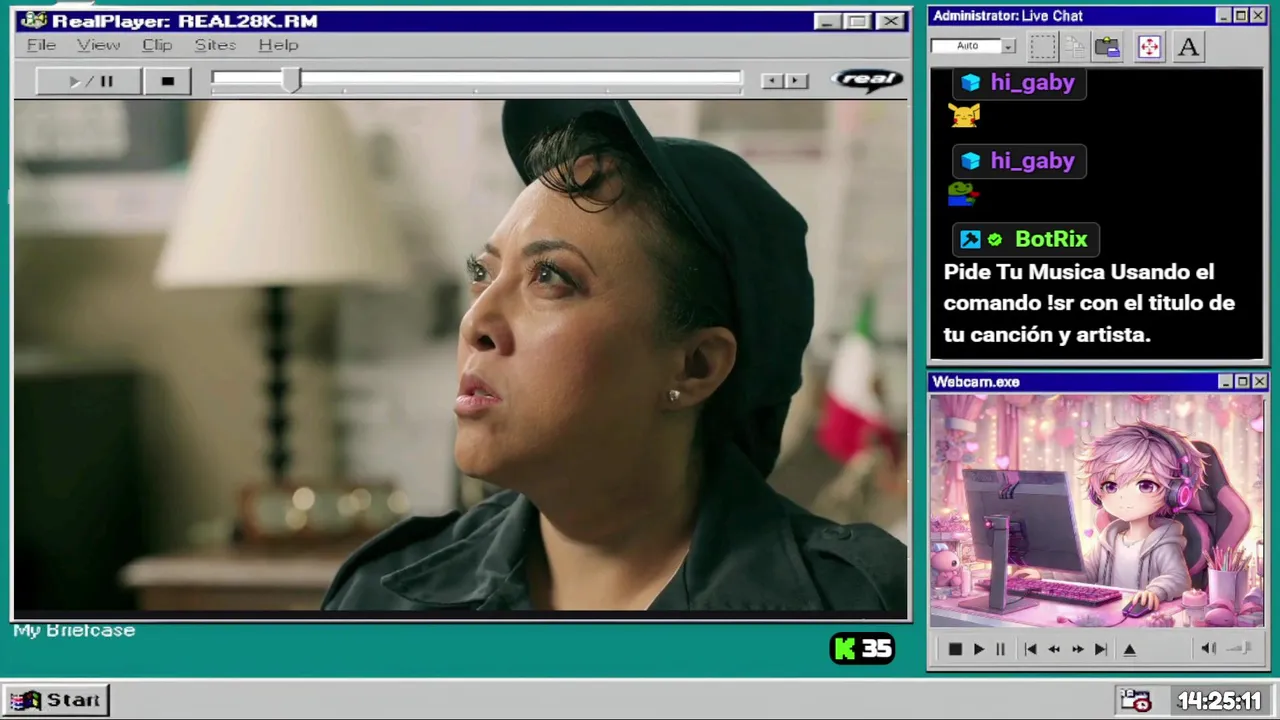Close the RealPlayer window

[890, 21]
